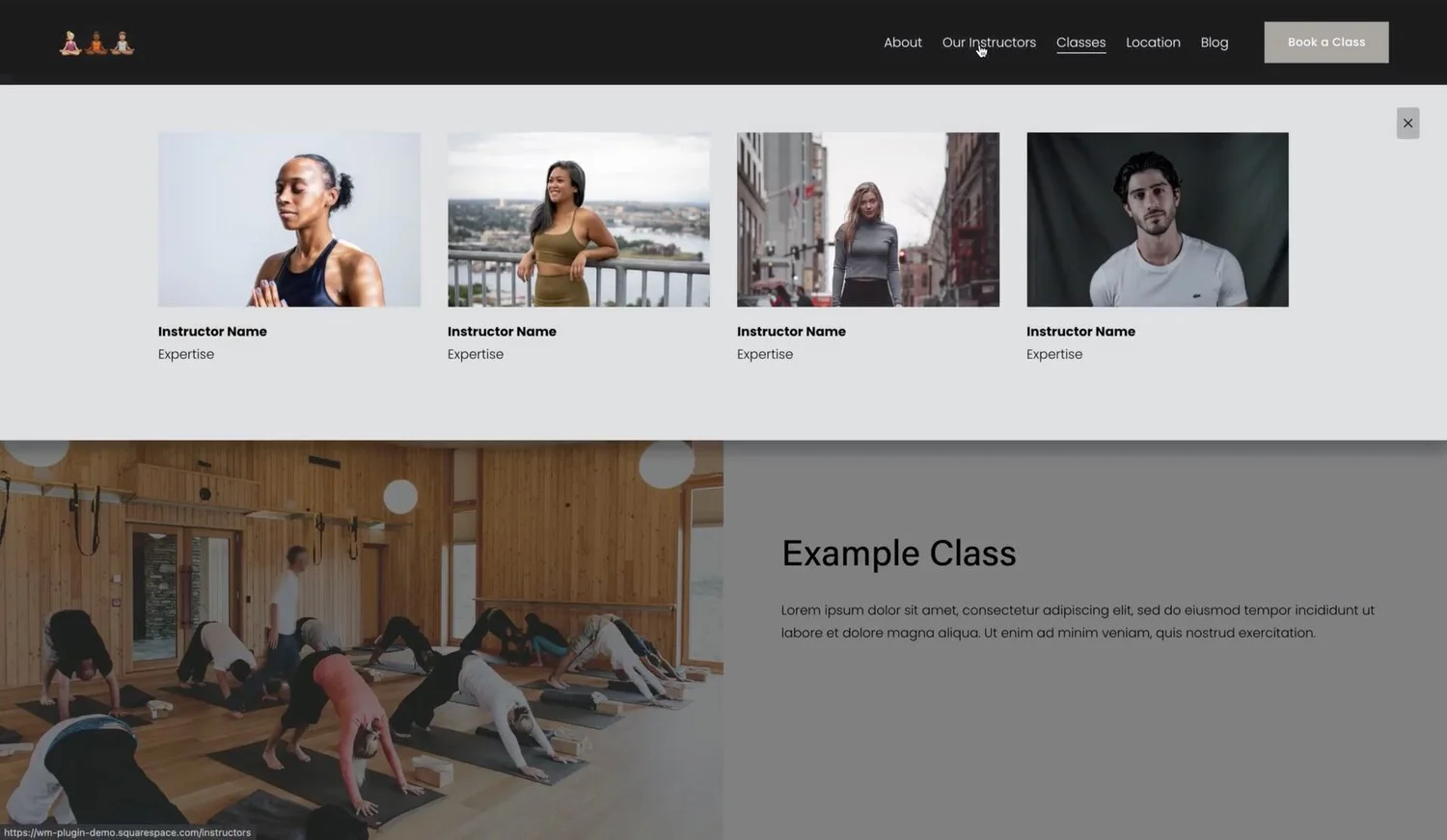The image size is (1447, 840).
Task: Click the balcony instructor's photo
Action: [579, 219]
